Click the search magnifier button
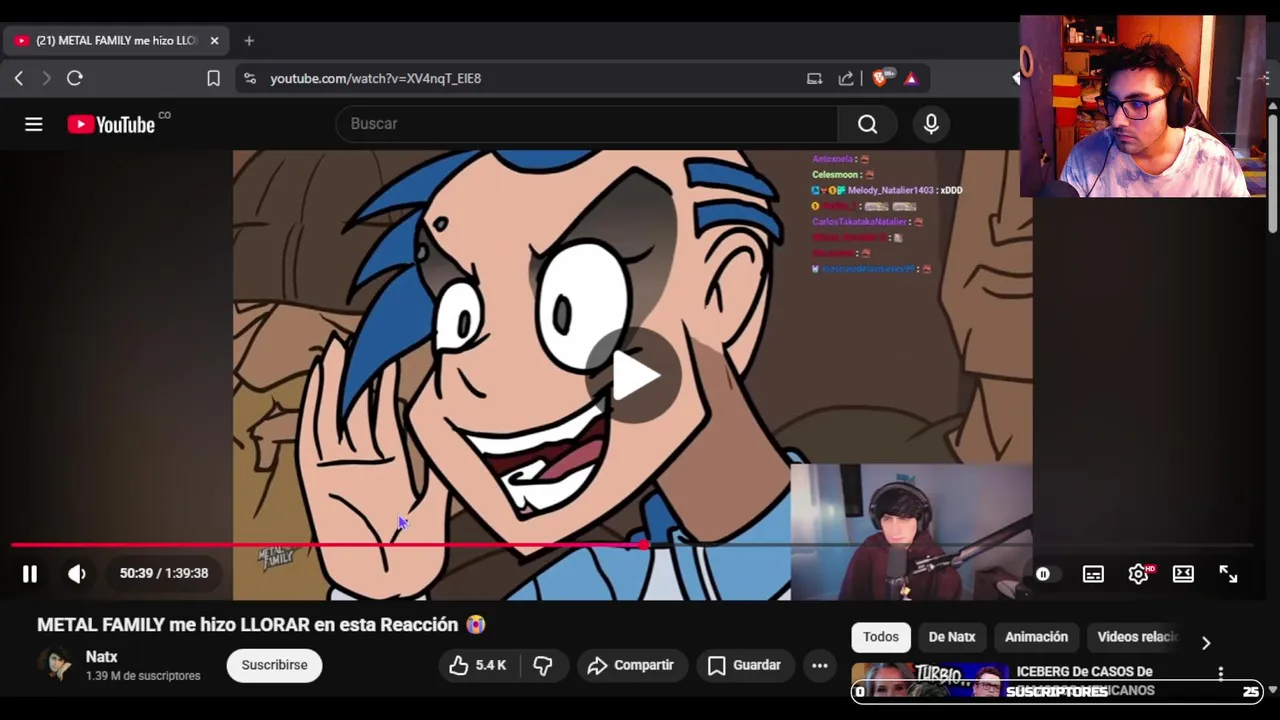 (x=867, y=124)
